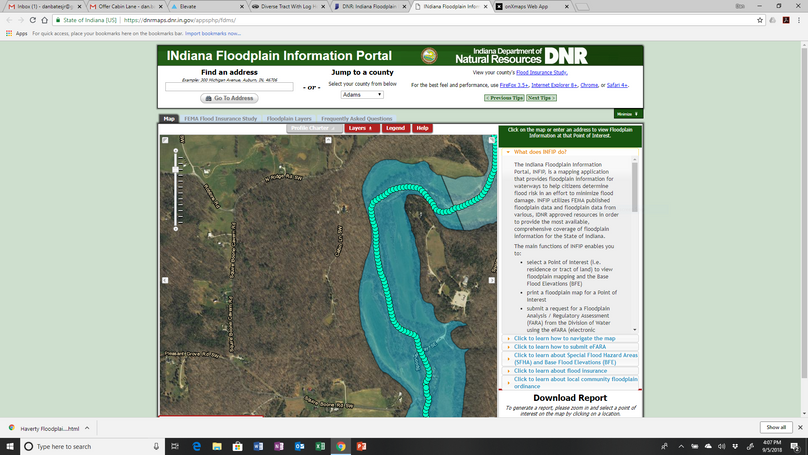Switch to the onXmaps Web App browser tab
This screenshot has height=455, width=808.
532,7
